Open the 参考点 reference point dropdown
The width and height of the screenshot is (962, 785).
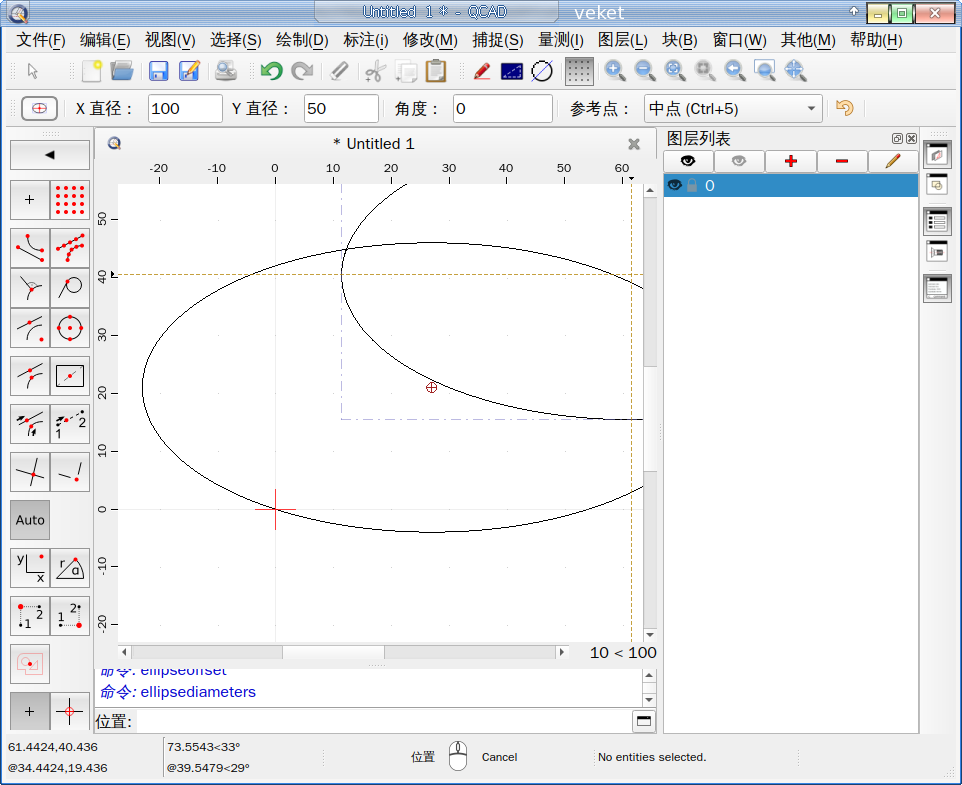[733, 108]
